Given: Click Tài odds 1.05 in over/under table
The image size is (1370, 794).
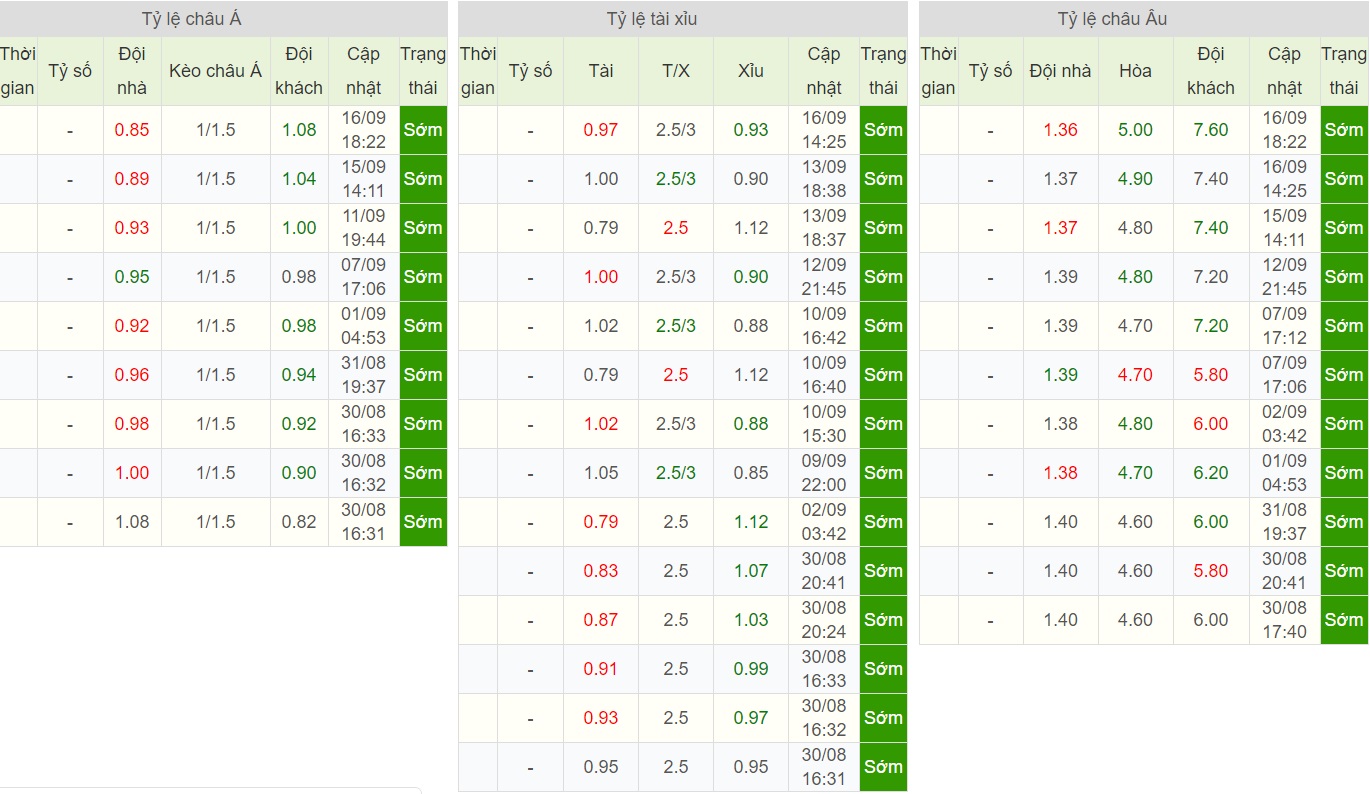Looking at the screenshot, I should [x=601, y=473].
